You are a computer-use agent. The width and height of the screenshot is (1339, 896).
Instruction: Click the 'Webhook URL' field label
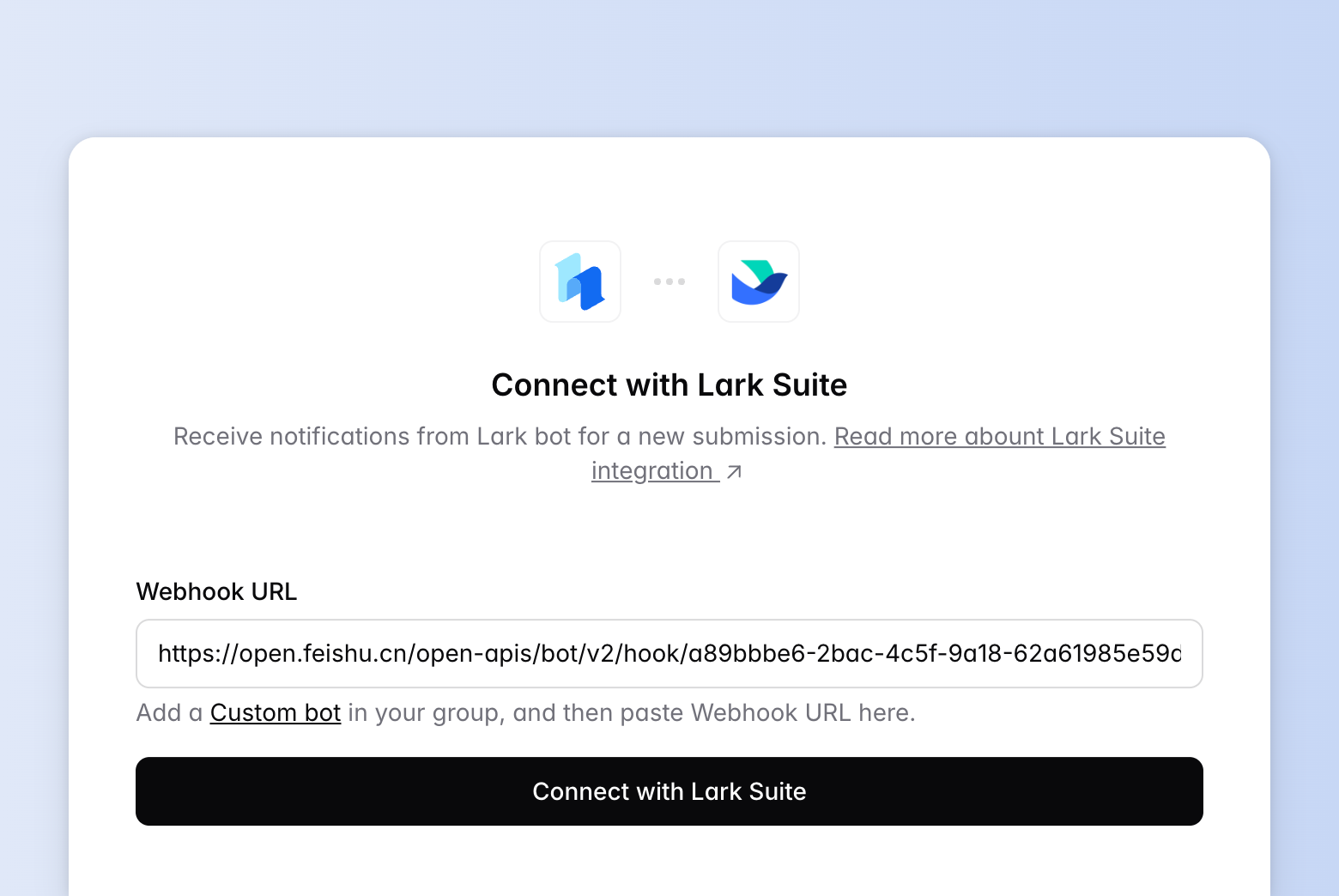(x=215, y=591)
